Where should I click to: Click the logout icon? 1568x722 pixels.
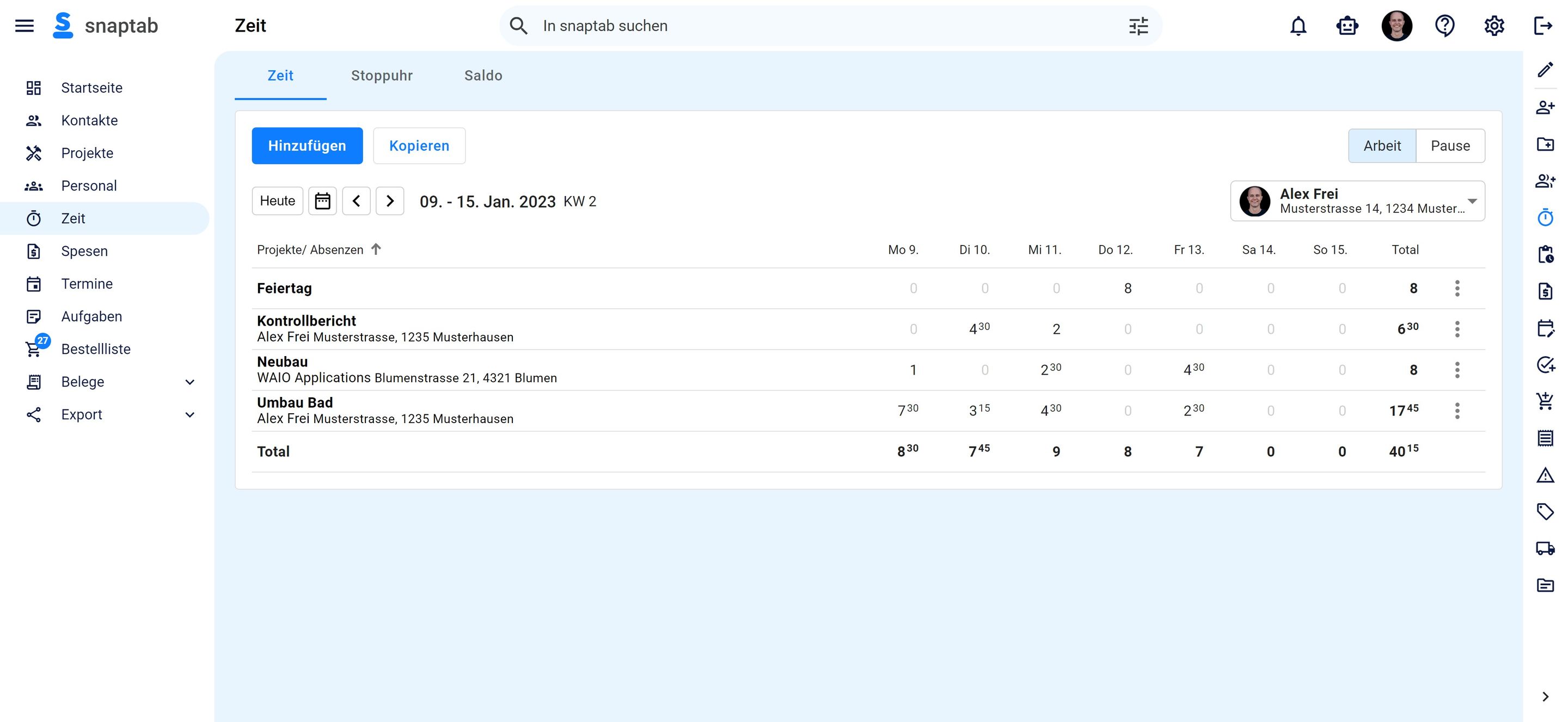point(1543,26)
